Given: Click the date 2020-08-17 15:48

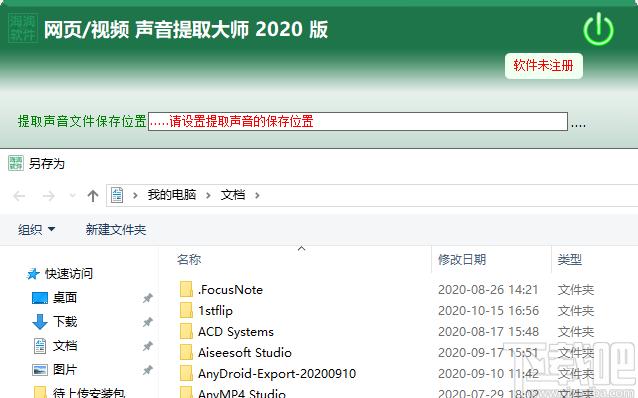Looking at the screenshot, I should coord(488,332).
